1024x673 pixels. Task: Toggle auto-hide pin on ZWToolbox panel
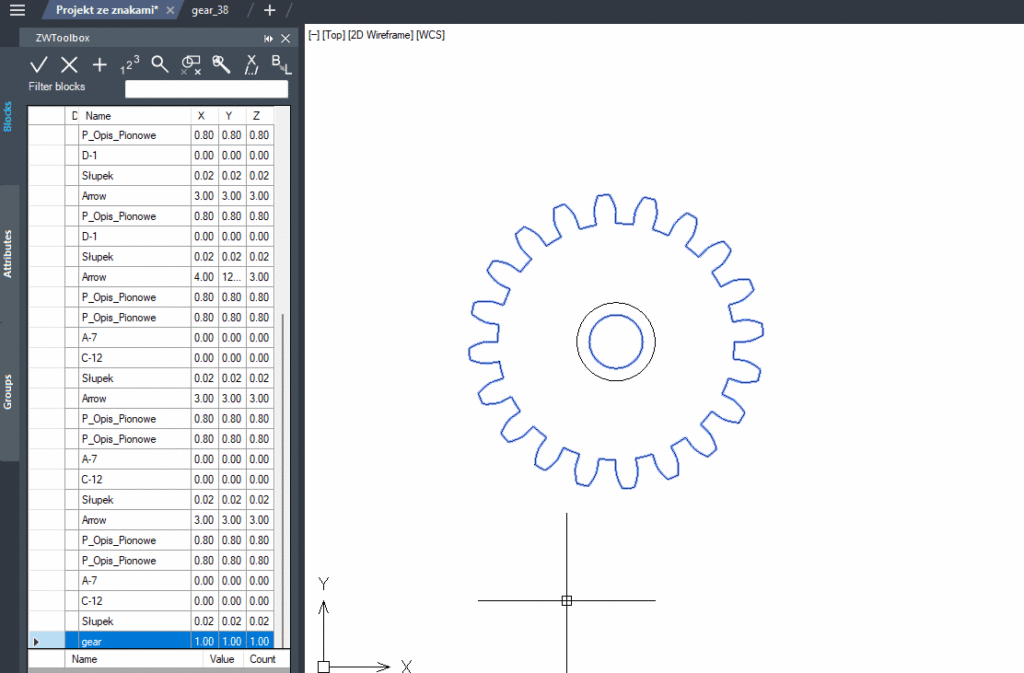point(268,39)
